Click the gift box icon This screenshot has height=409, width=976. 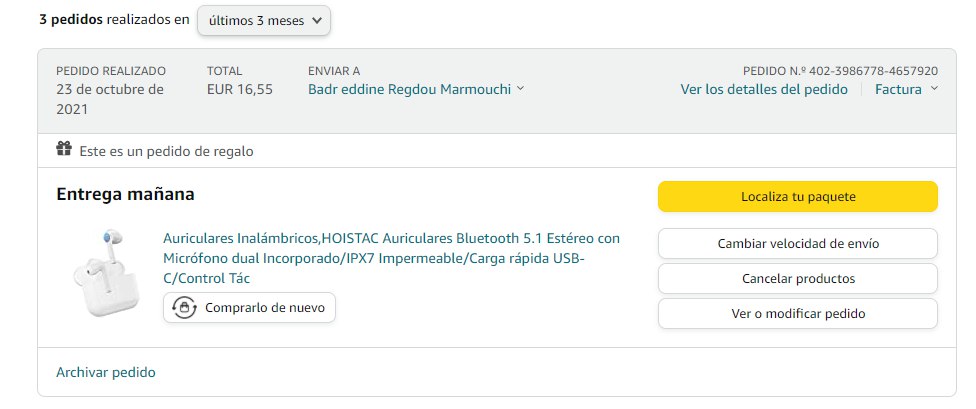pyautogui.click(x=64, y=150)
